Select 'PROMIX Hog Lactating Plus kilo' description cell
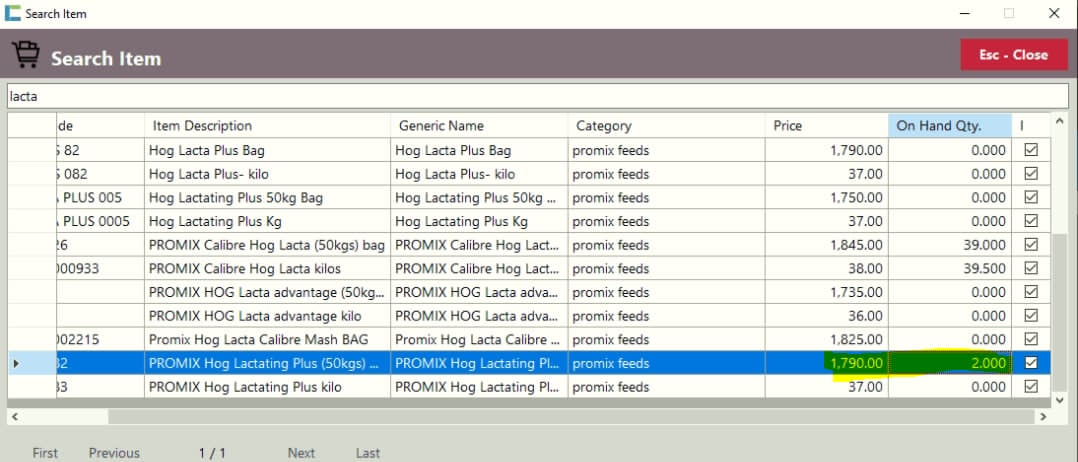1078x462 pixels. click(x=267, y=387)
